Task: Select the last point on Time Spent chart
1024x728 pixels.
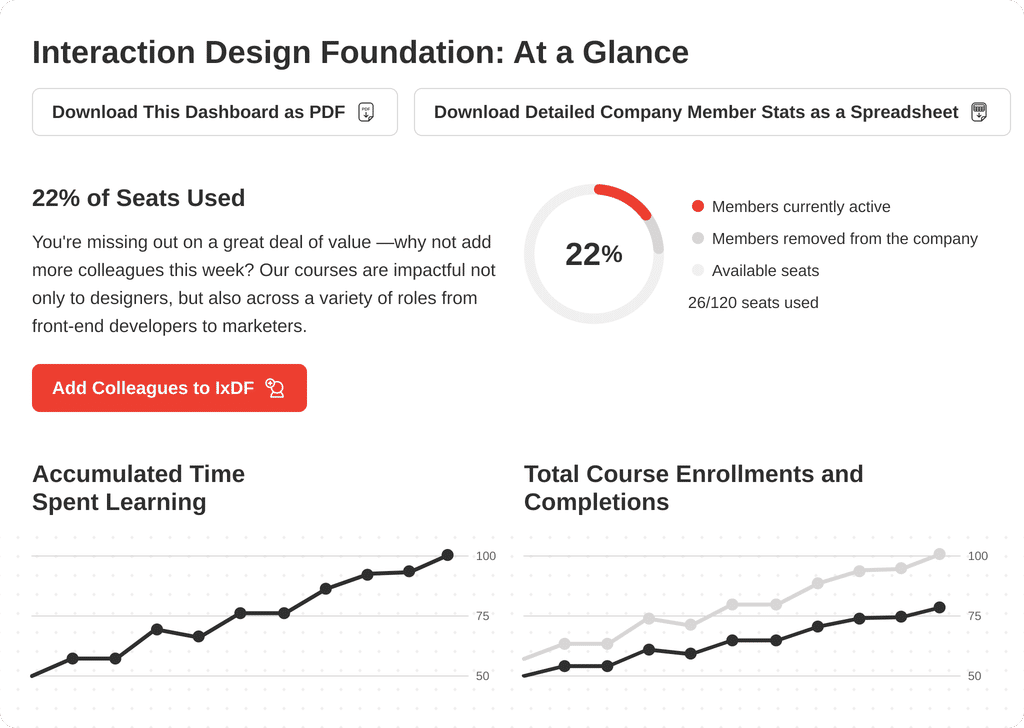Action: (447, 555)
